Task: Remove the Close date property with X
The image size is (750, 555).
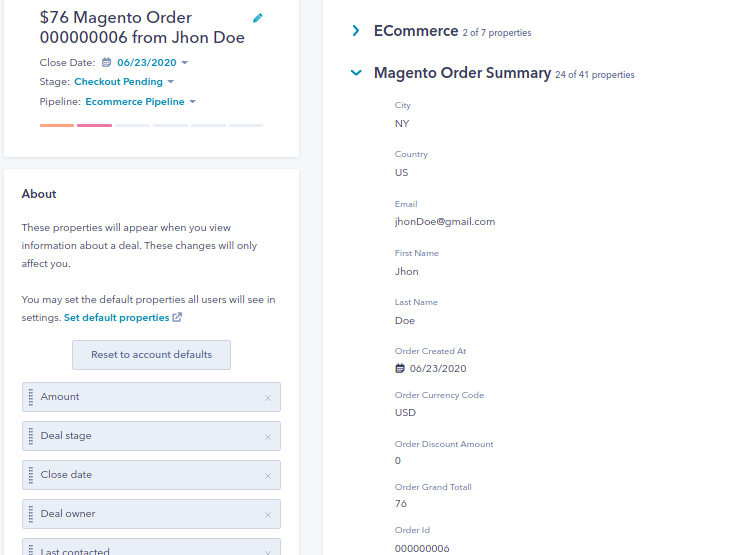Action: click(268, 476)
